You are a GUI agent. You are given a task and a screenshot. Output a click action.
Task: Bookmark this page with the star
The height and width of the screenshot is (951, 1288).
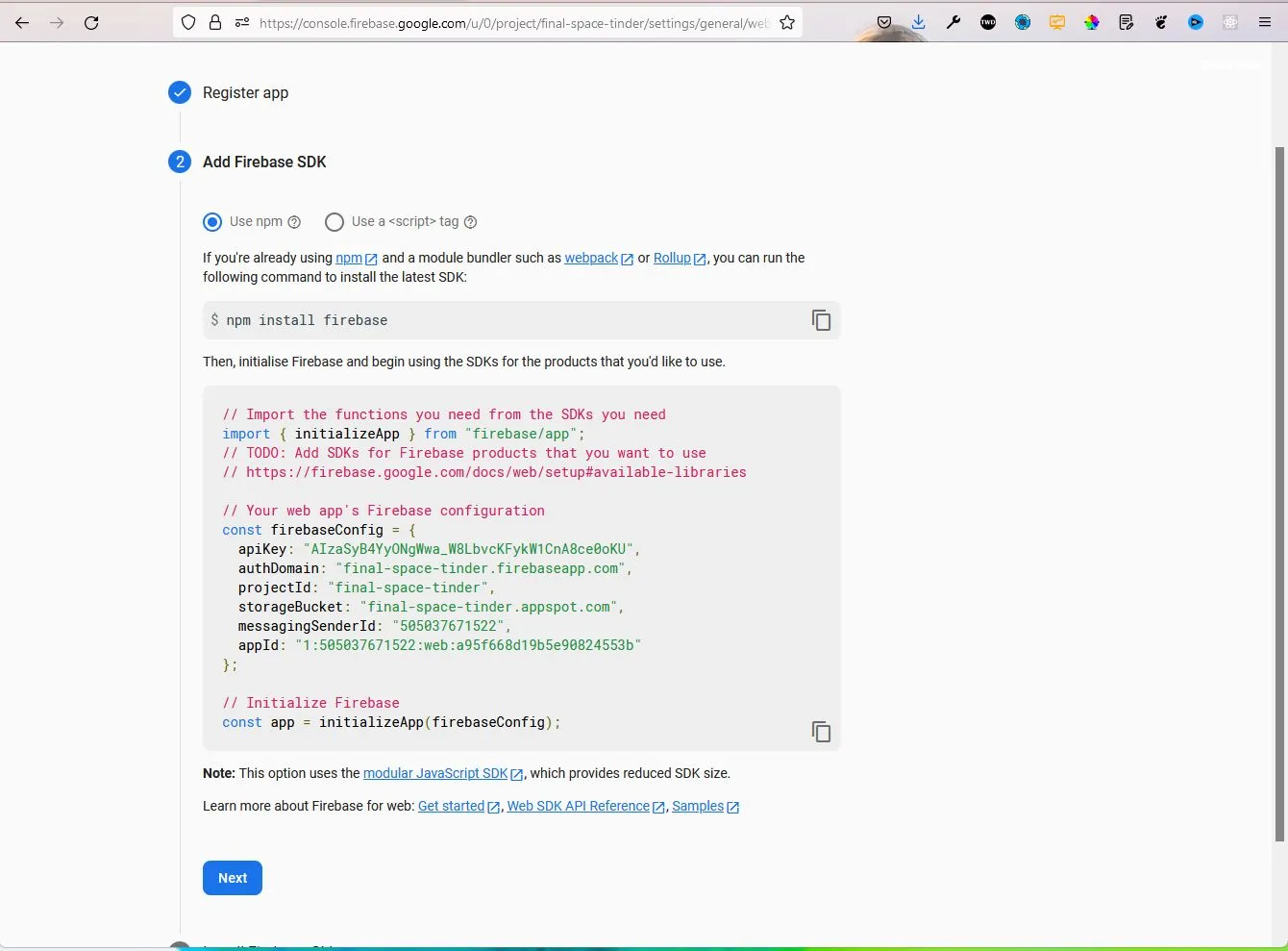pyautogui.click(x=787, y=22)
